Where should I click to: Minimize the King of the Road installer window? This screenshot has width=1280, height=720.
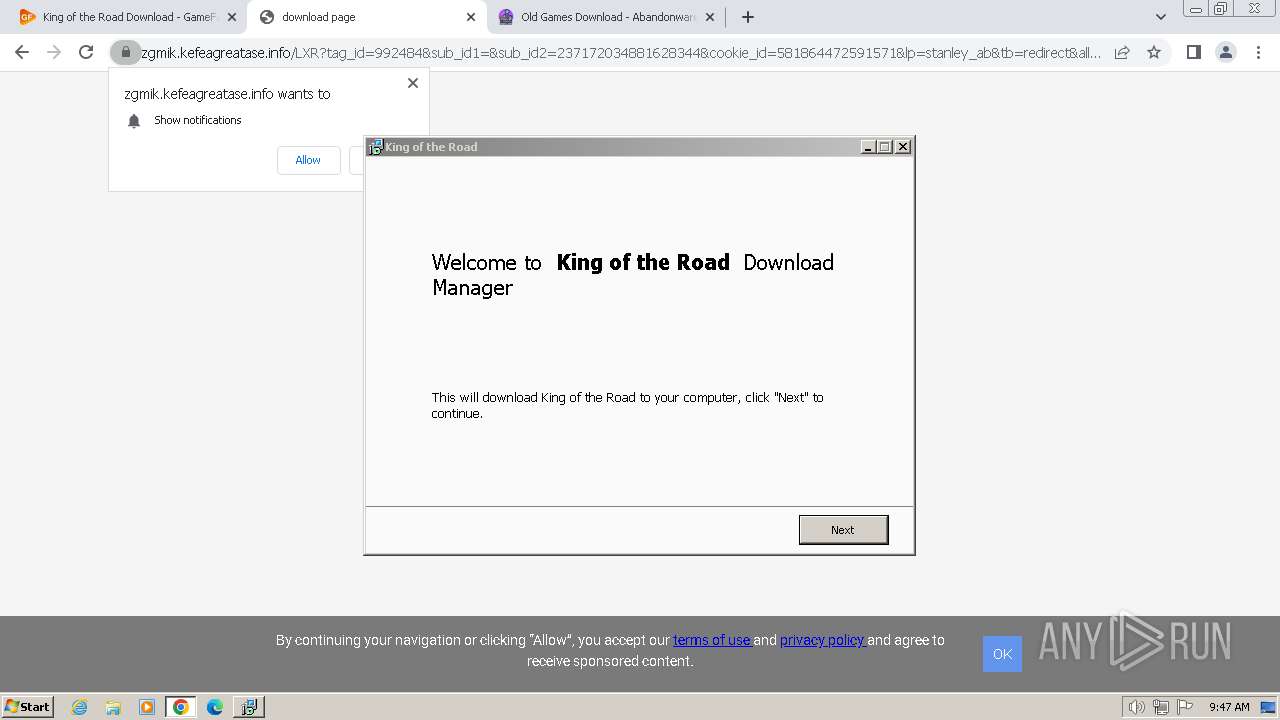pyautogui.click(x=868, y=147)
